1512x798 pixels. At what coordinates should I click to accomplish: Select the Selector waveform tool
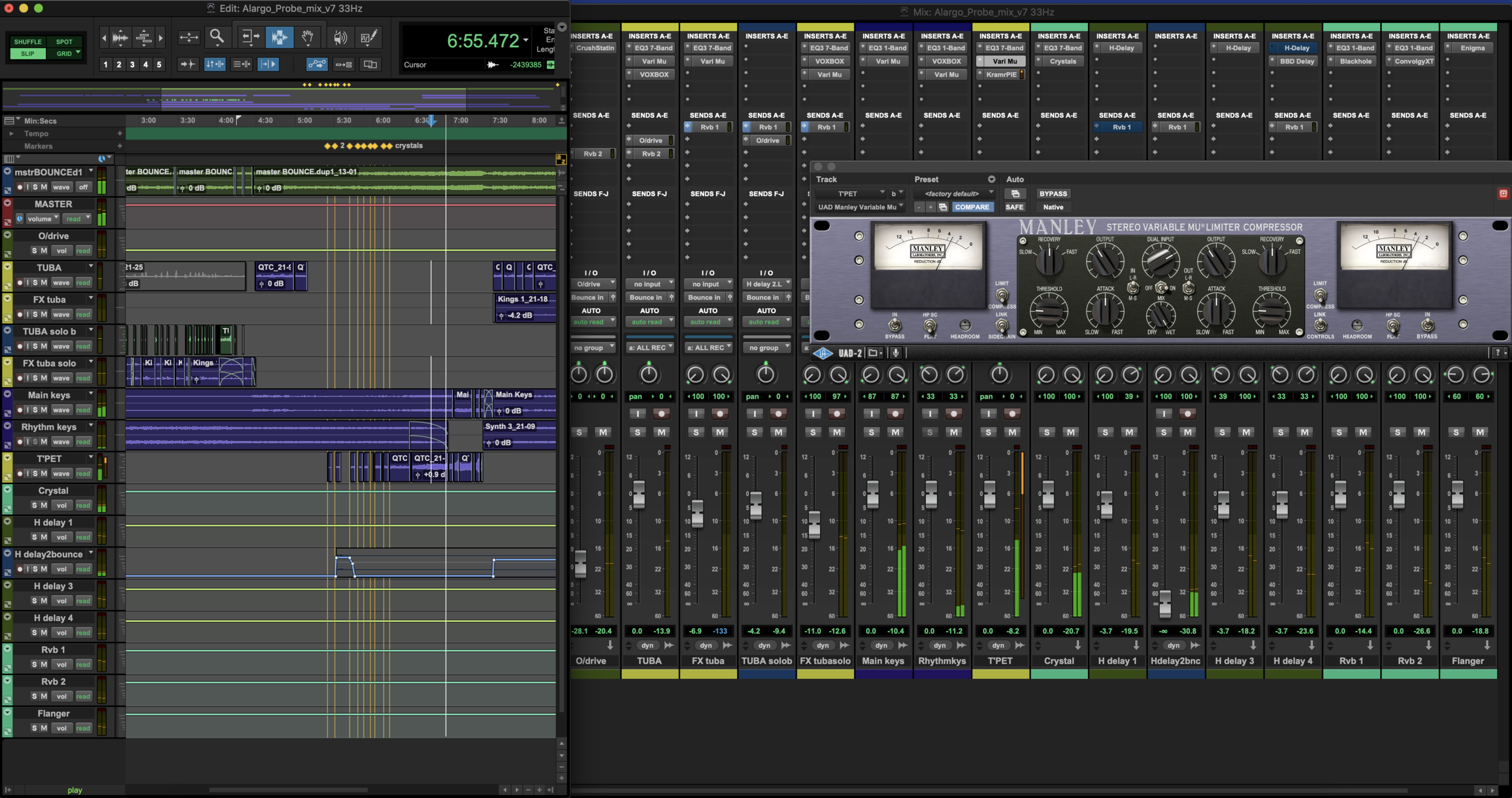(x=279, y=38)
